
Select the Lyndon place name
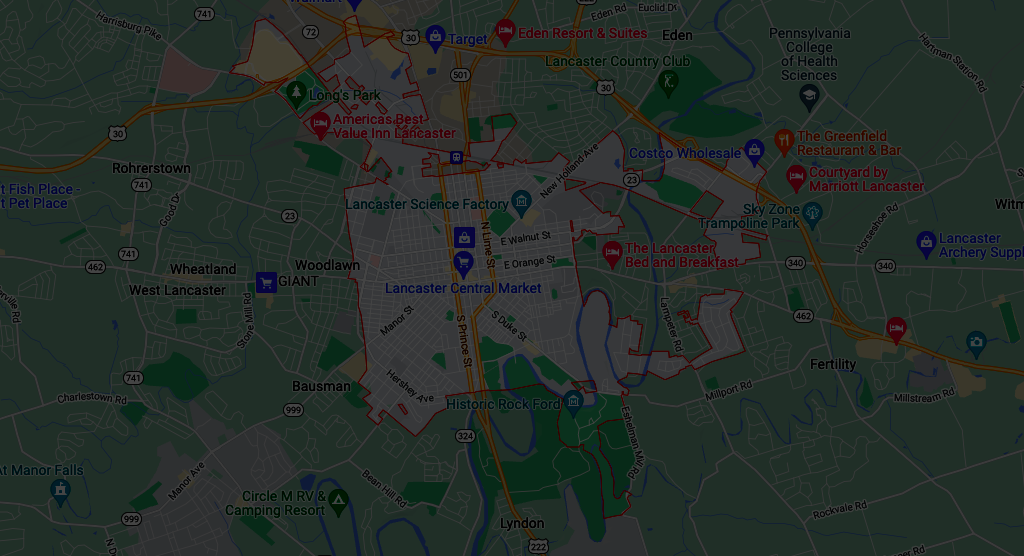coord(522,523)
